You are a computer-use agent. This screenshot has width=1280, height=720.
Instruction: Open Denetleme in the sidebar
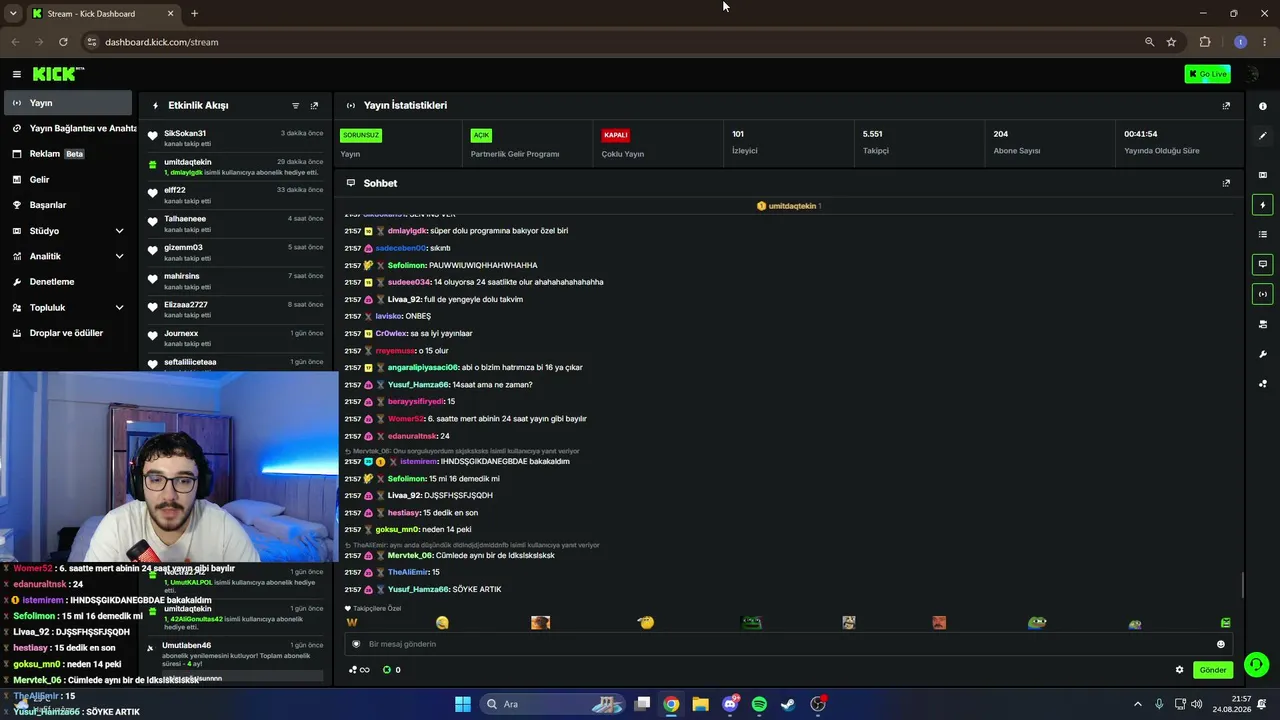[66, 282]
